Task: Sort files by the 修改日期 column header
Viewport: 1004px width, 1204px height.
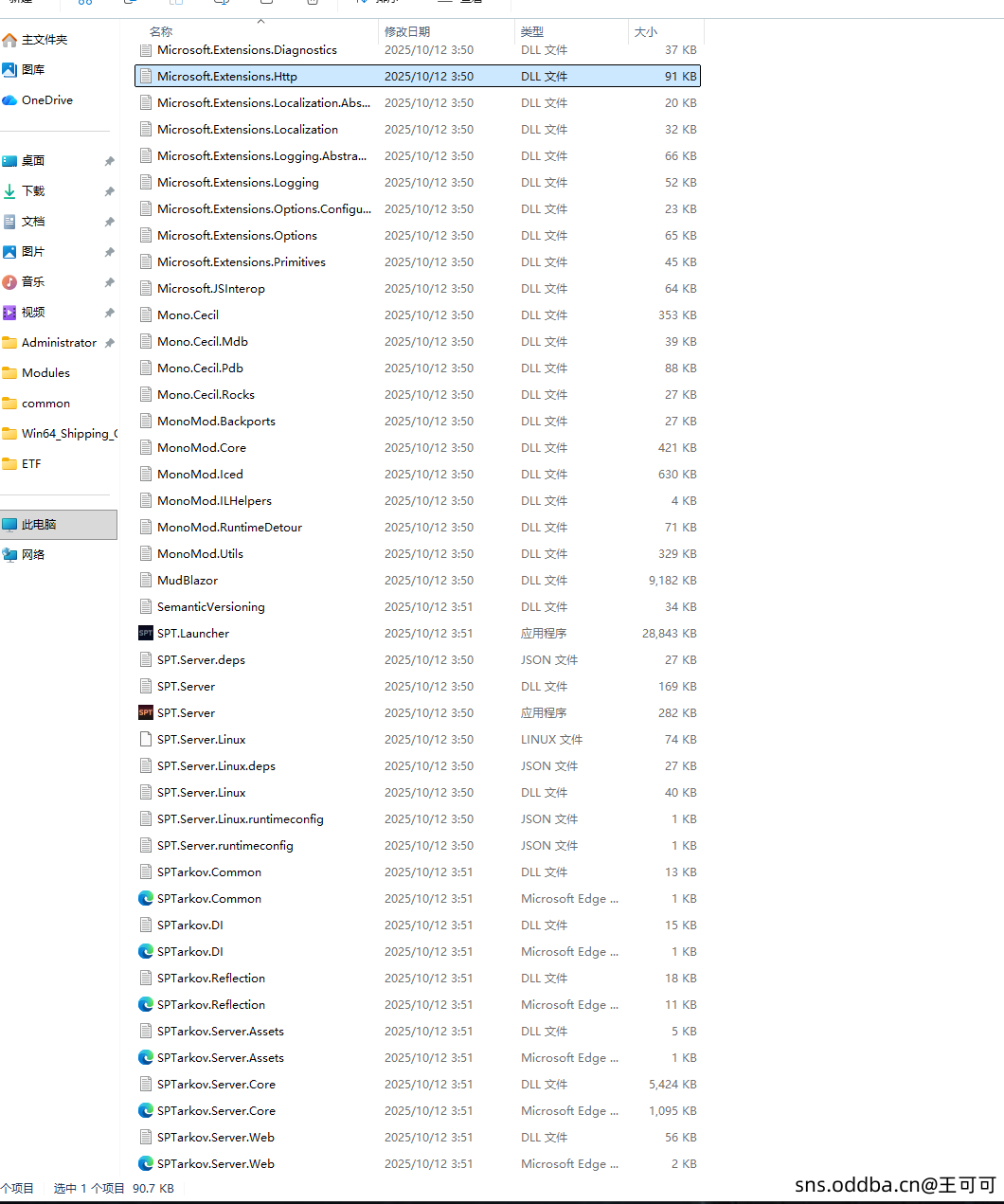Action: pos(407,32)
